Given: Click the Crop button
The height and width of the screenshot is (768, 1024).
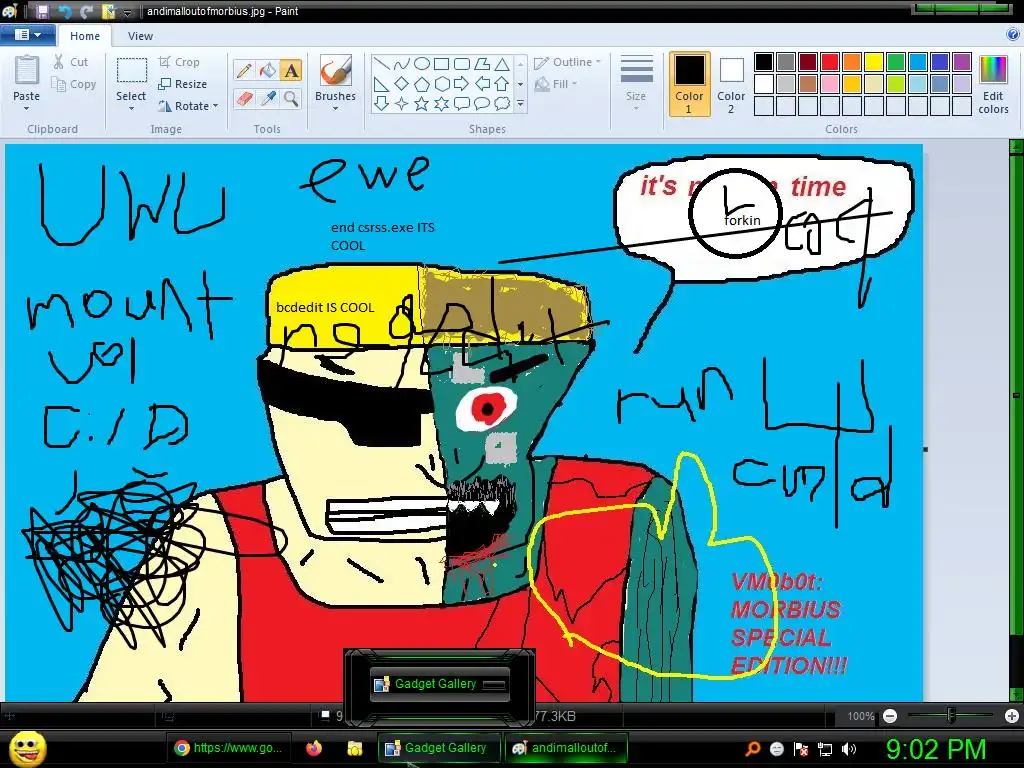Looking at the screenshot, I should point(179,62).
